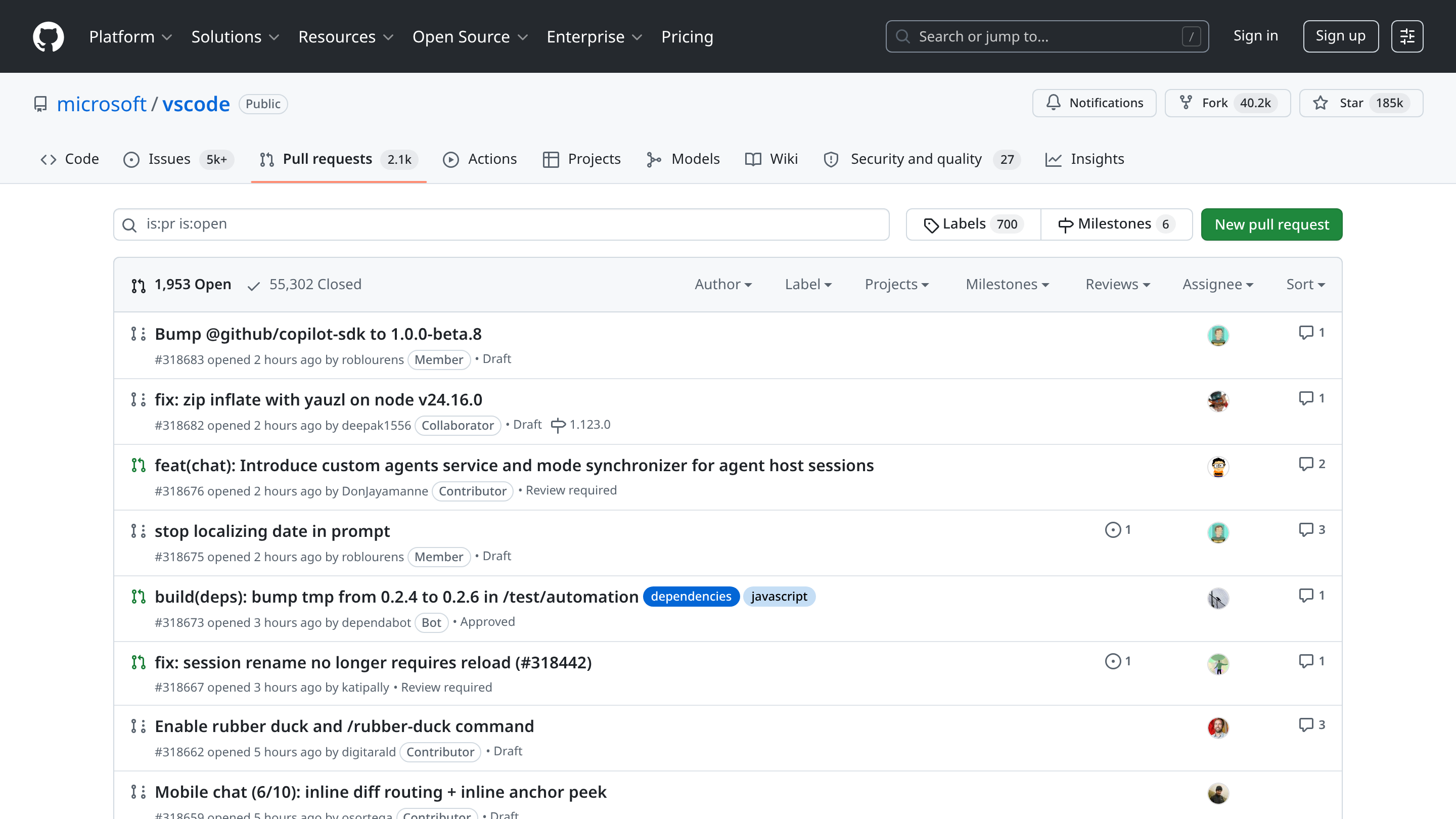
Task: Open the avatar on the stop localizing date row
Action: click(1218, 532)
